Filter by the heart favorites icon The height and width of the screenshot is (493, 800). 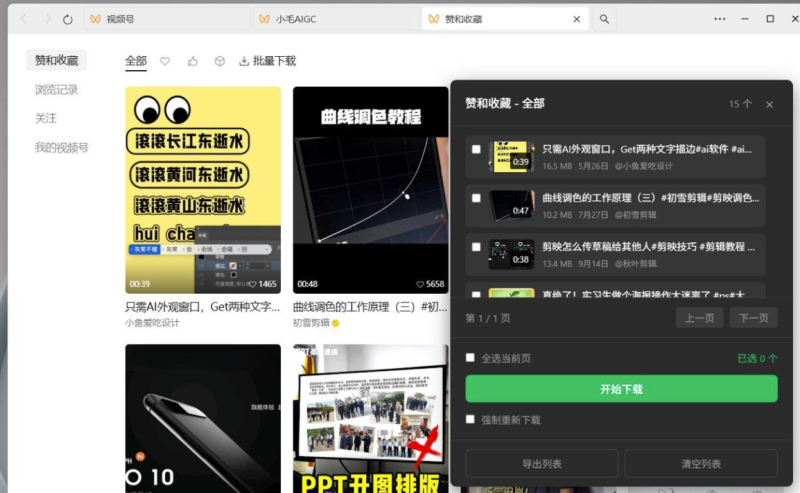pyautogui.click(x=165, y=61)
